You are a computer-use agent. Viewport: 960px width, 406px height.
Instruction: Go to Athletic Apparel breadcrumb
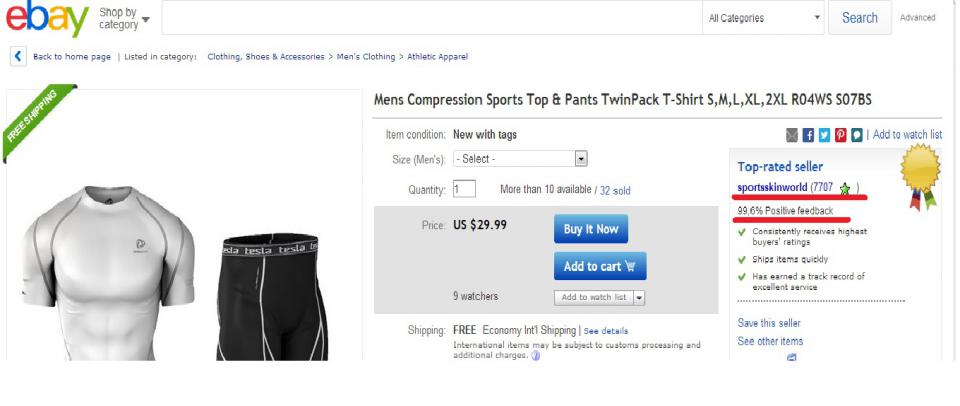(x=436, y=57)
